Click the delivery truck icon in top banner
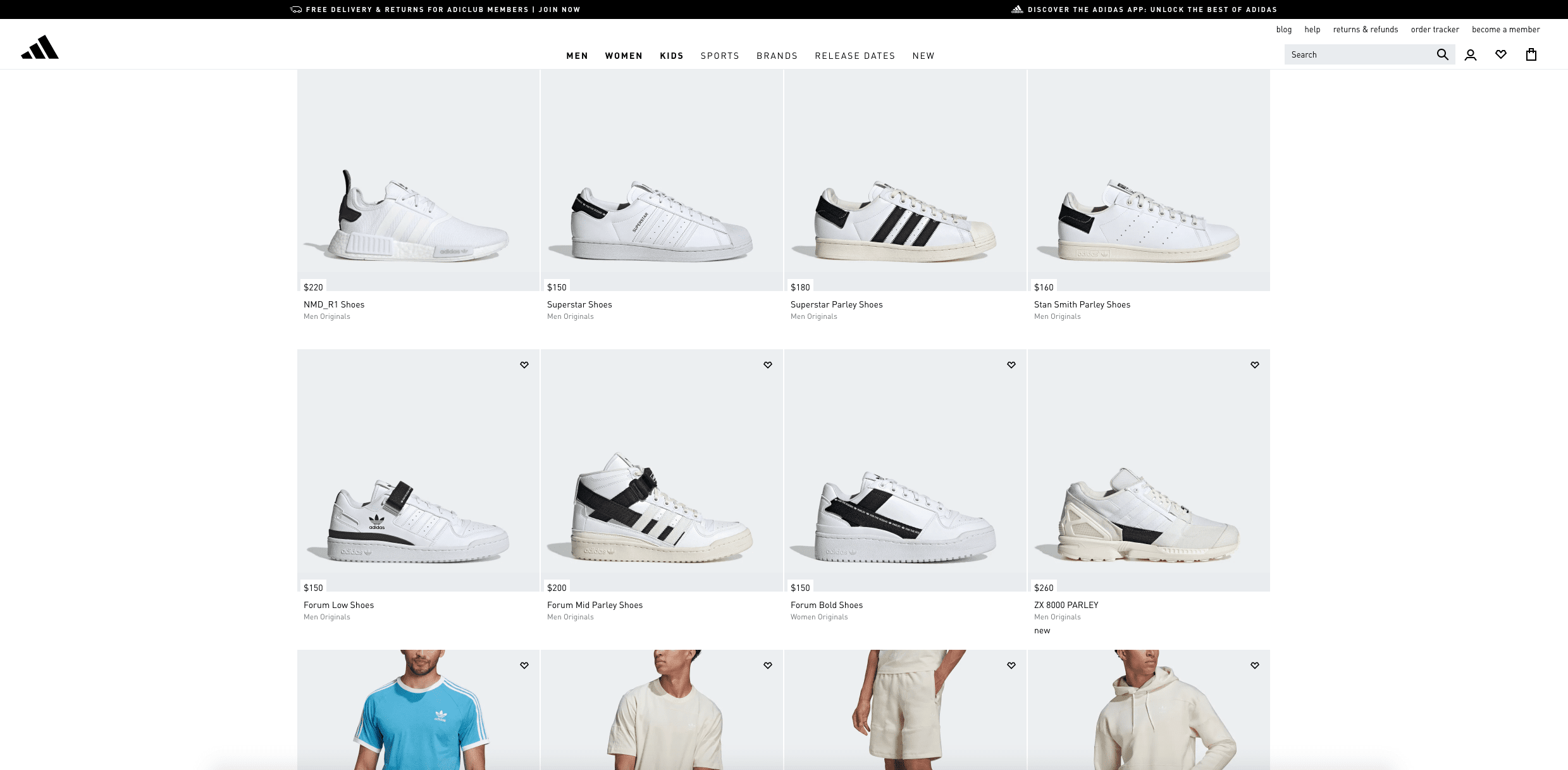The width and height of the screenshot is (1568, 770). 296,9
